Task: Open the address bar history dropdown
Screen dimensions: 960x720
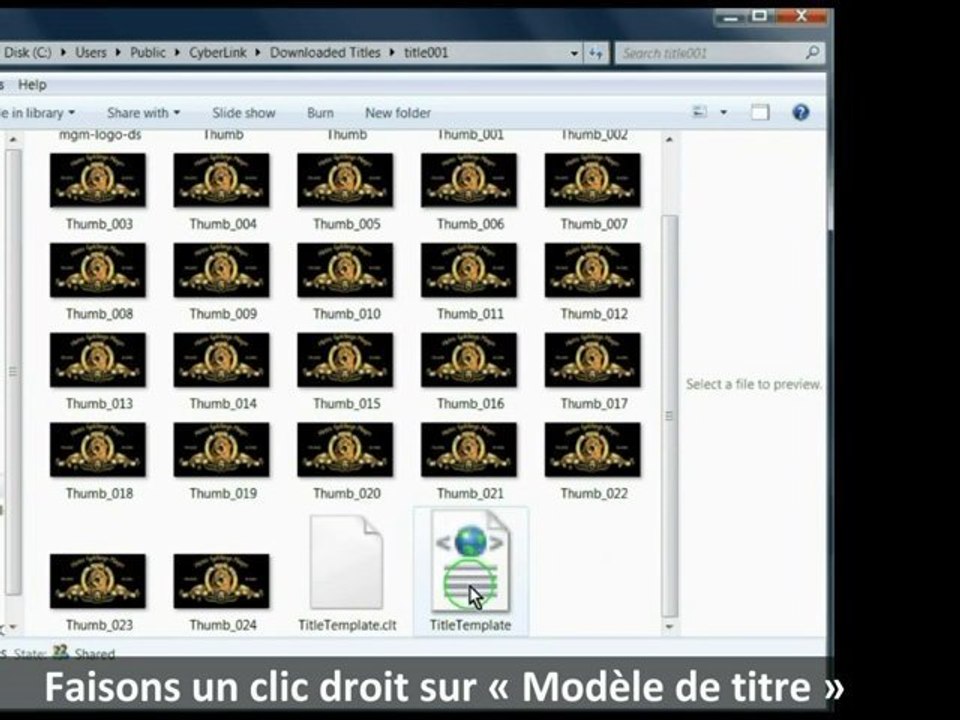Action: click(x=574, y=53)
